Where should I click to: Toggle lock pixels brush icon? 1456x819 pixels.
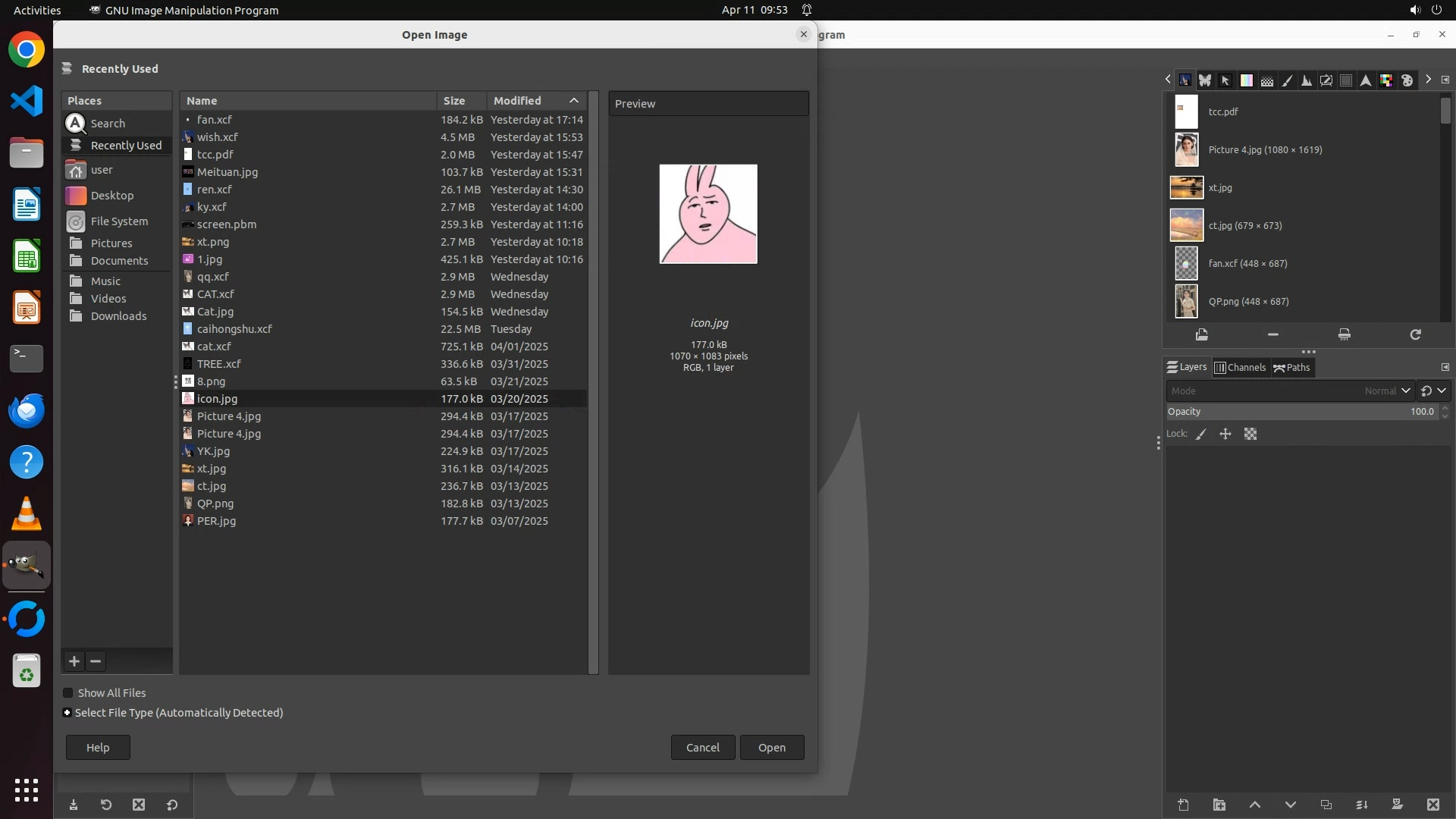pos(1201,435)
